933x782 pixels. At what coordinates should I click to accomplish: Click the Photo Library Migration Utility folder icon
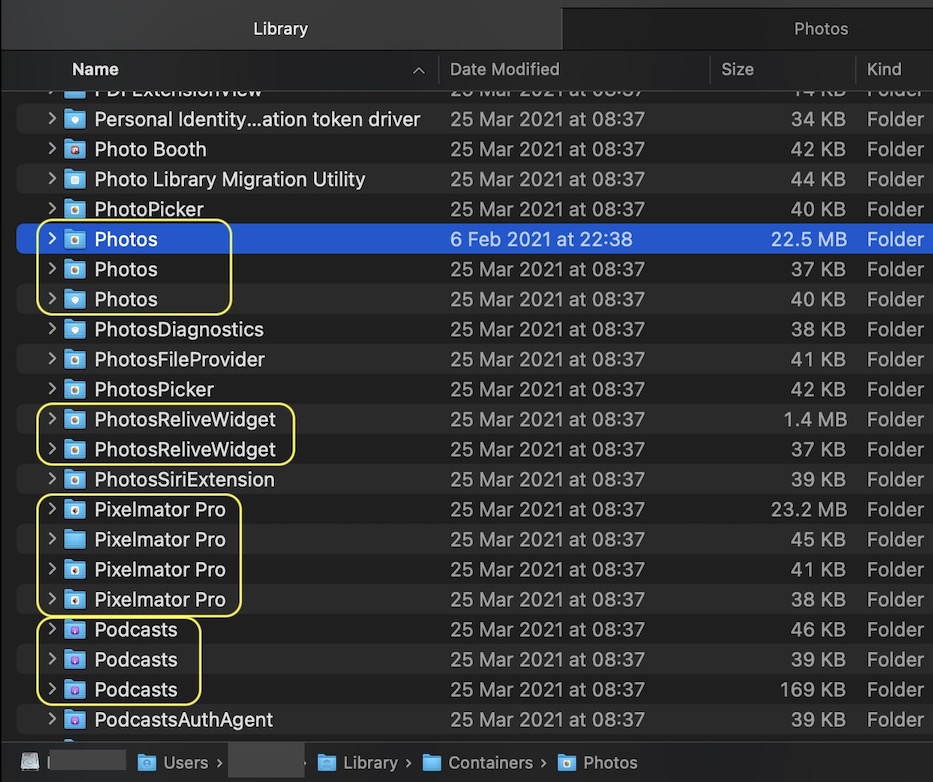(75, 179)
